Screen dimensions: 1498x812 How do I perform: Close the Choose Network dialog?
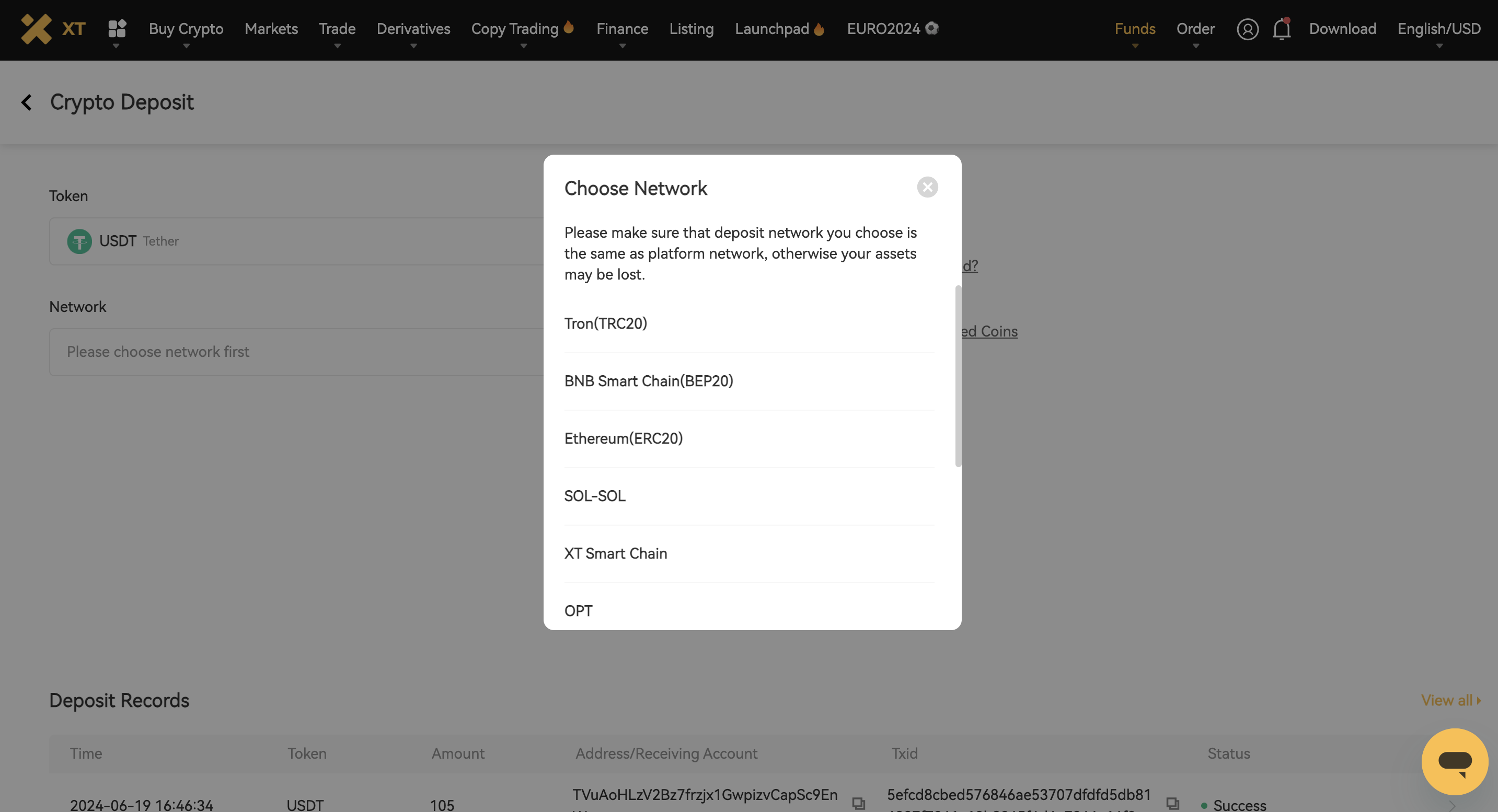point(927,187)
